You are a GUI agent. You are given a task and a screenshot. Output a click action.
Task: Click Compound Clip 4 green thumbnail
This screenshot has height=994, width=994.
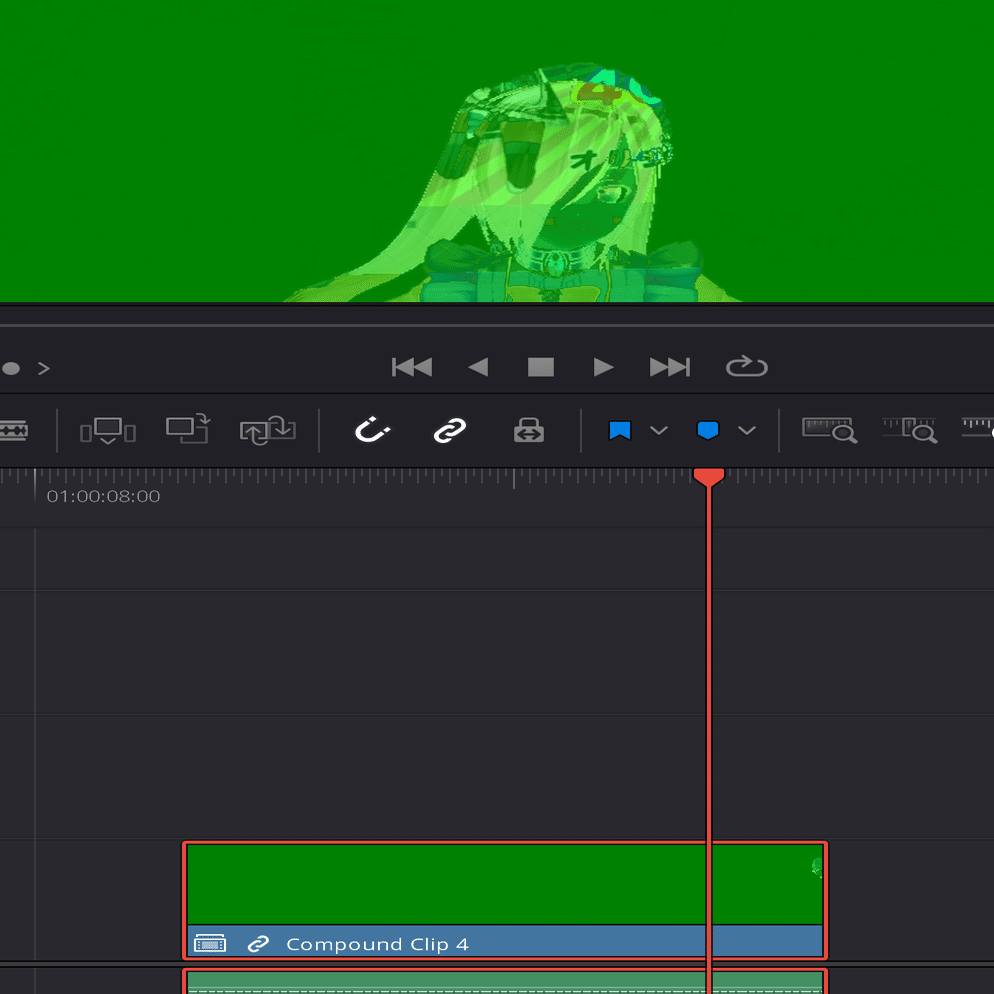coord(505,884)
